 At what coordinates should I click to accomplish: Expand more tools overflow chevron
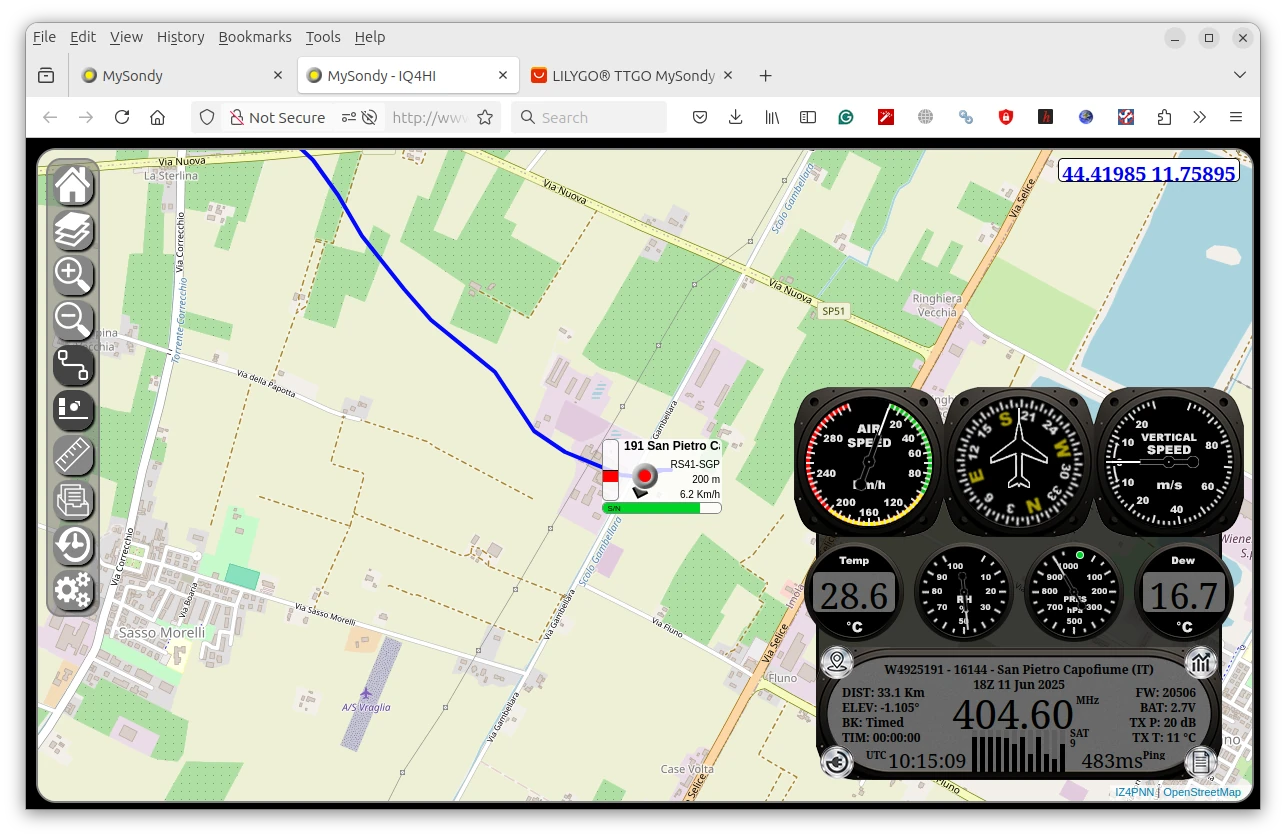[1200, 117]
